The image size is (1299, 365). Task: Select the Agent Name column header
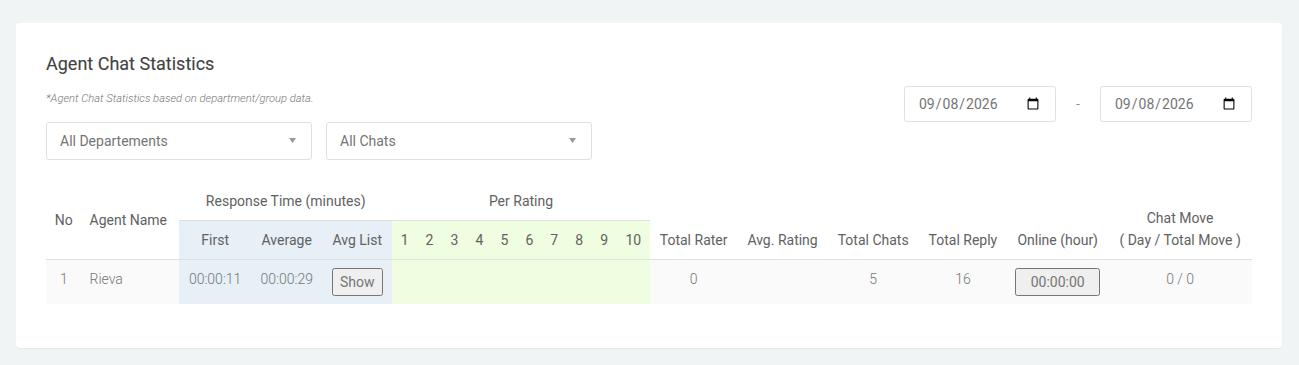(128, 220)
